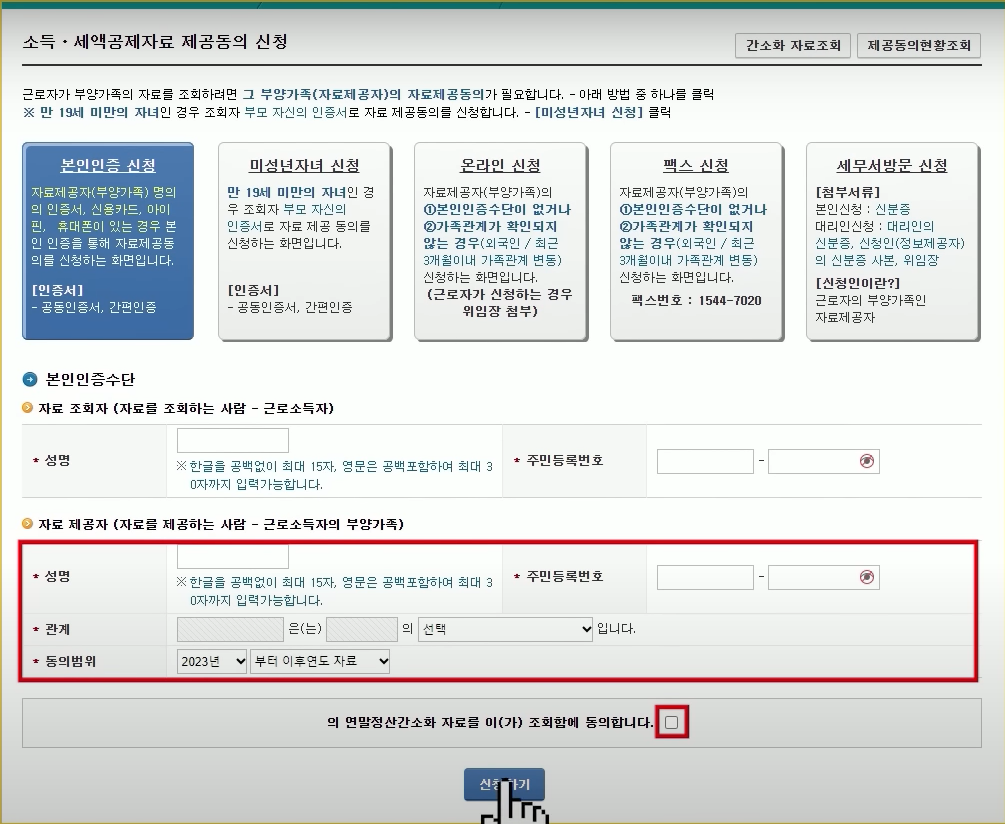The height and width of the screenshot is (824, 1005).
Task: Open the 2023년 year dropdown
Action: [212, 661]
